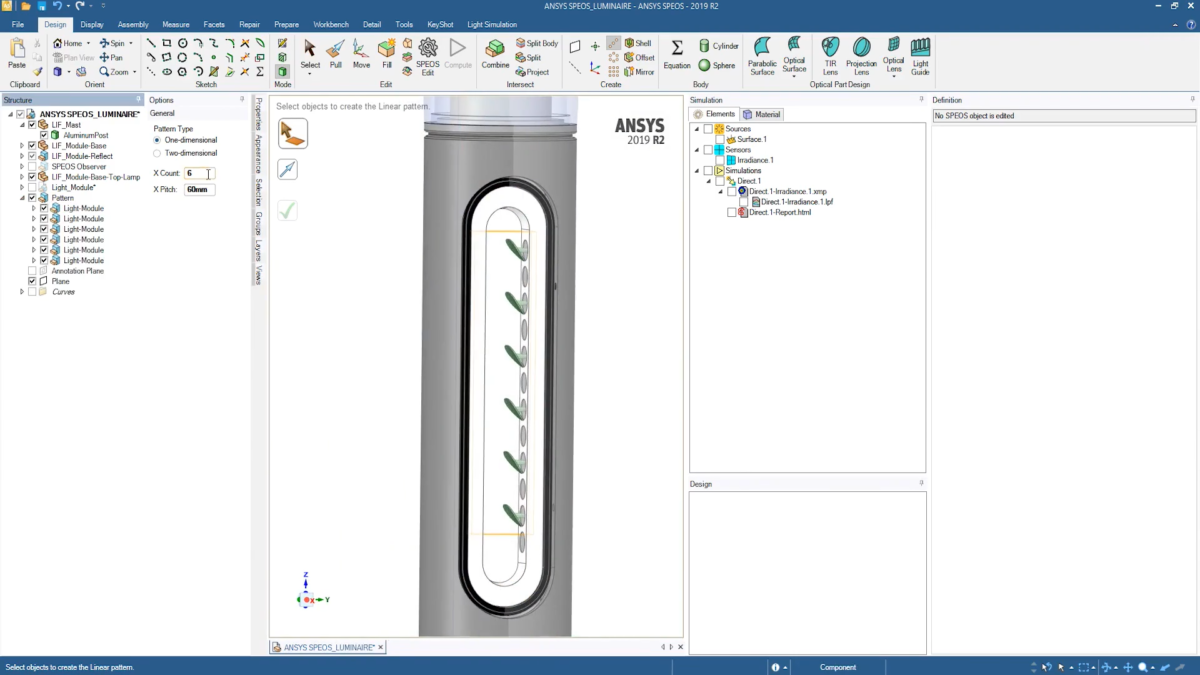
Task: Choose the Fill tool
Action: (x=386, y=54)
